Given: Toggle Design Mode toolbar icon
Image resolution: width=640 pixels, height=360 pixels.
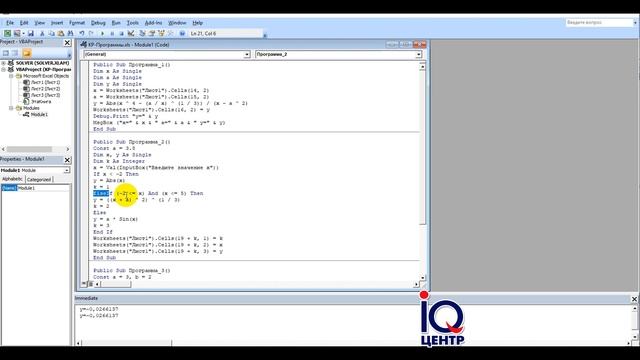Looking at the screenshot, I should coord(131,33).
